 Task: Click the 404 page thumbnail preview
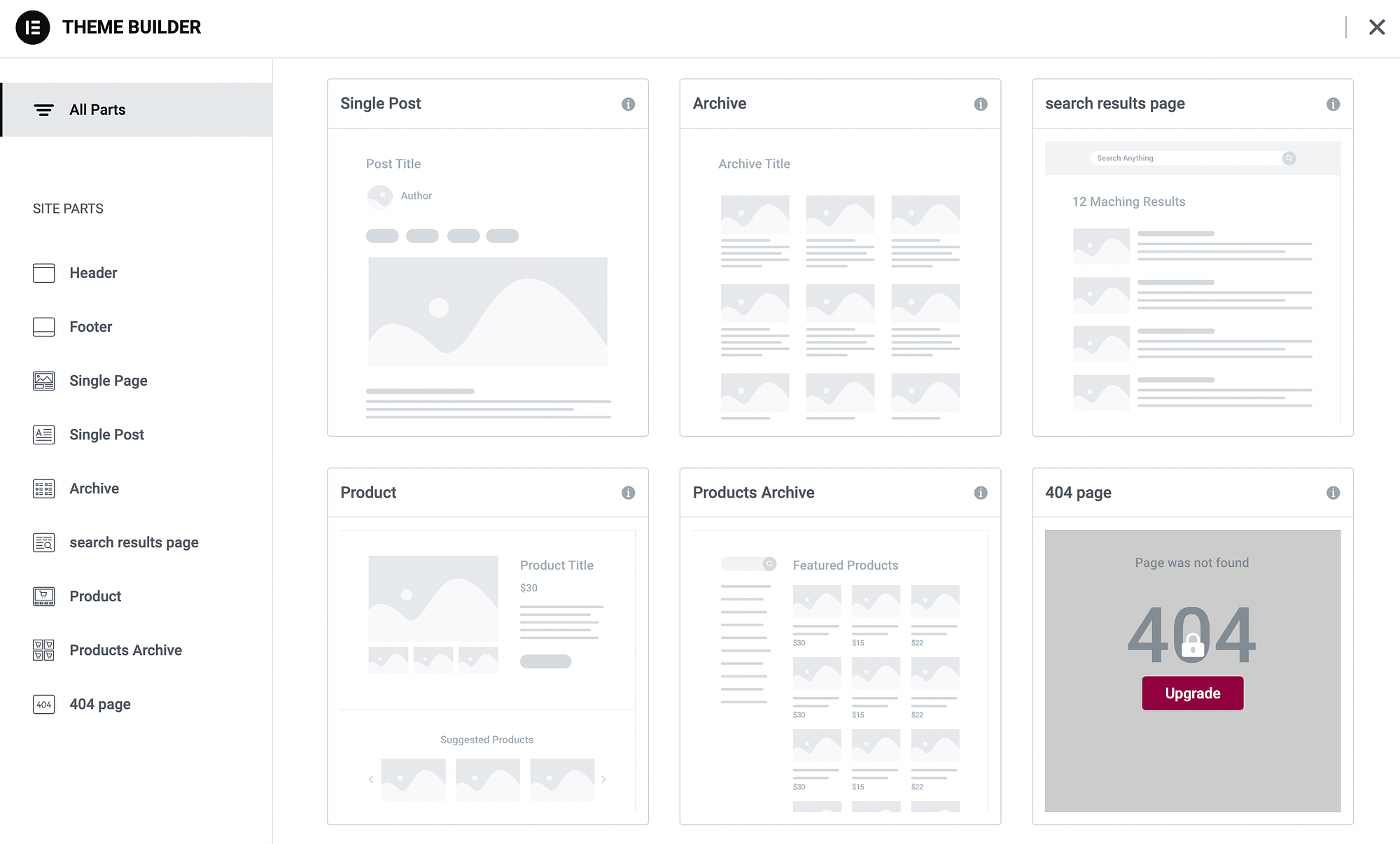[1192, 670]
